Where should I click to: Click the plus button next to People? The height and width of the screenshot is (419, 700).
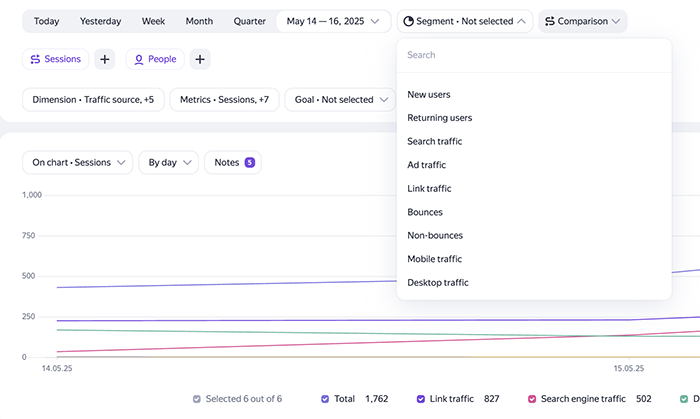pos(200,59)
